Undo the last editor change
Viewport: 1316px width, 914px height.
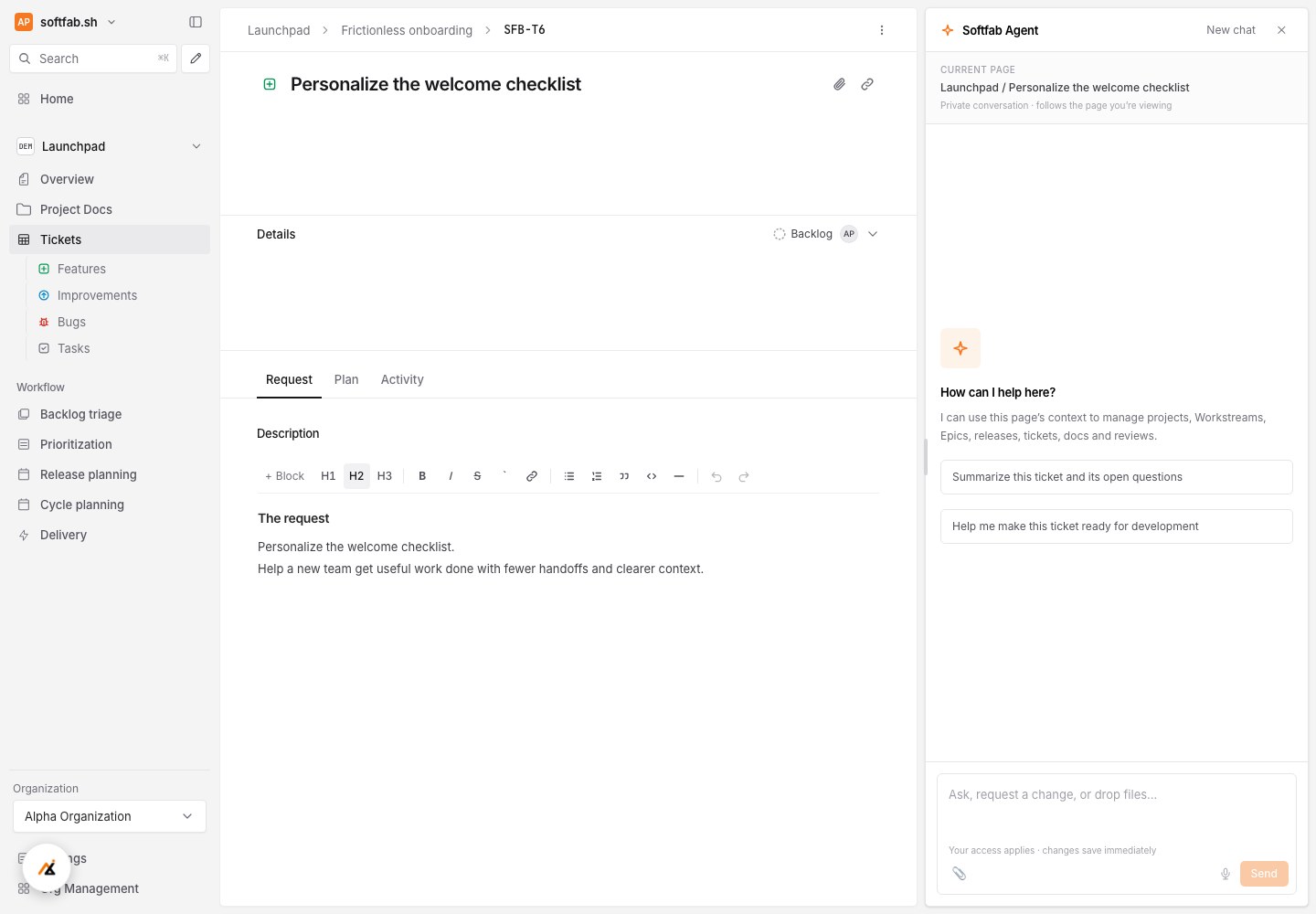tap(716, 476)
